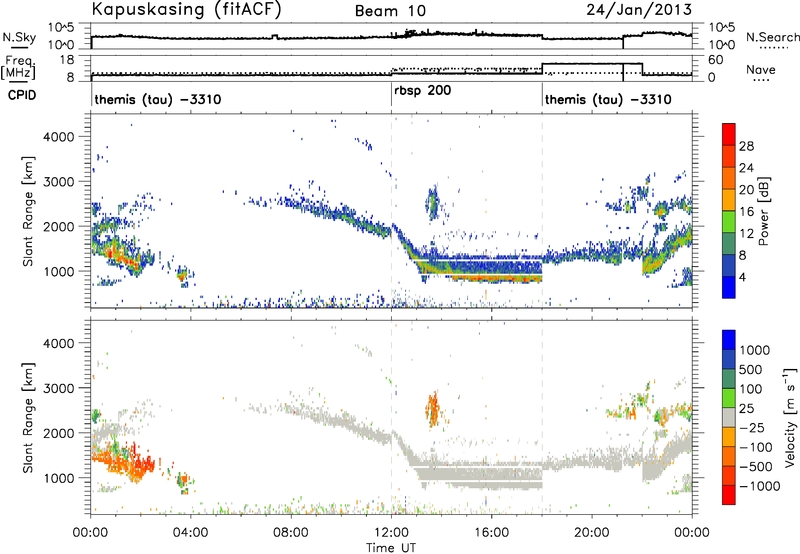The image size is (800, 554).
Task: Click the 12:00 time axis label
Action: point(391,533)
